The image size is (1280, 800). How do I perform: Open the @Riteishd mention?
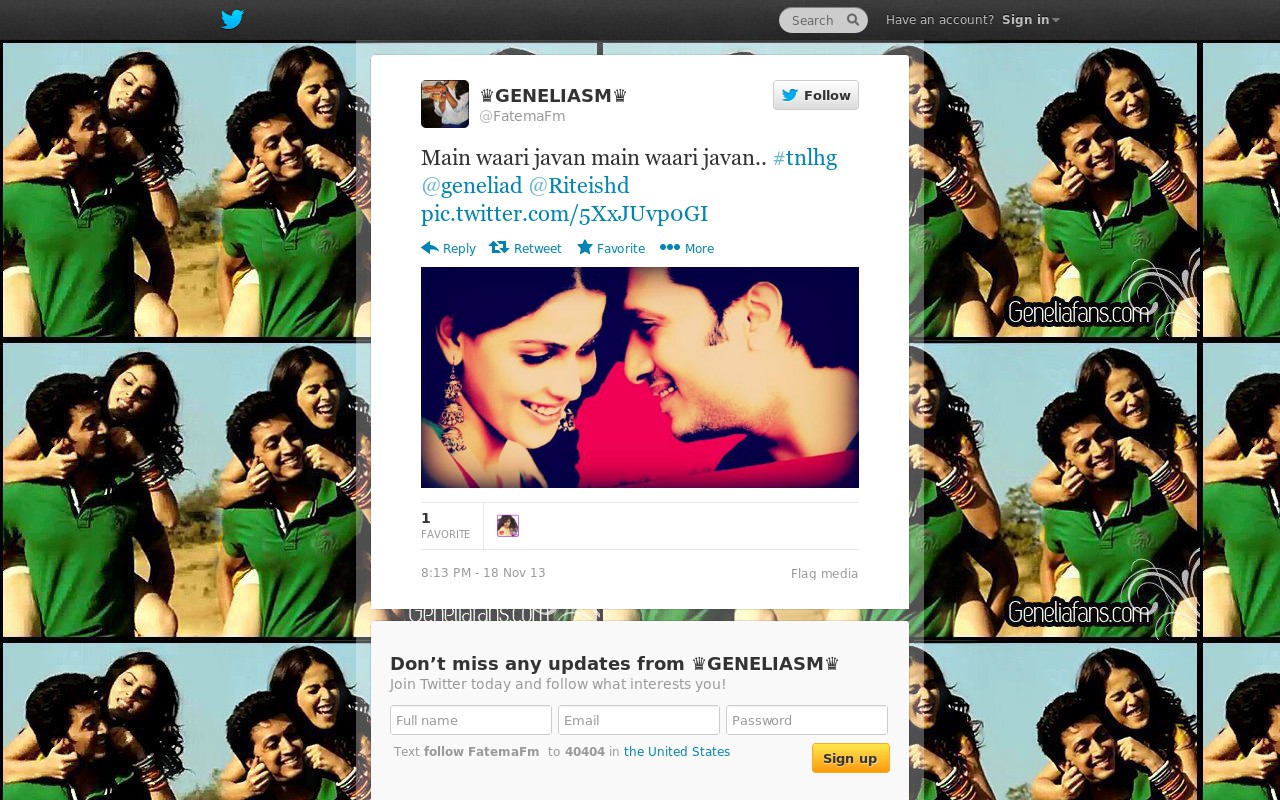coord(579,186)
